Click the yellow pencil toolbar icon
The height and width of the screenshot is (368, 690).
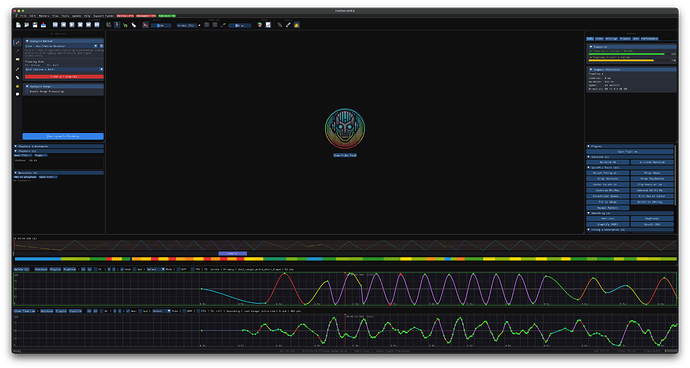point(223,25)
